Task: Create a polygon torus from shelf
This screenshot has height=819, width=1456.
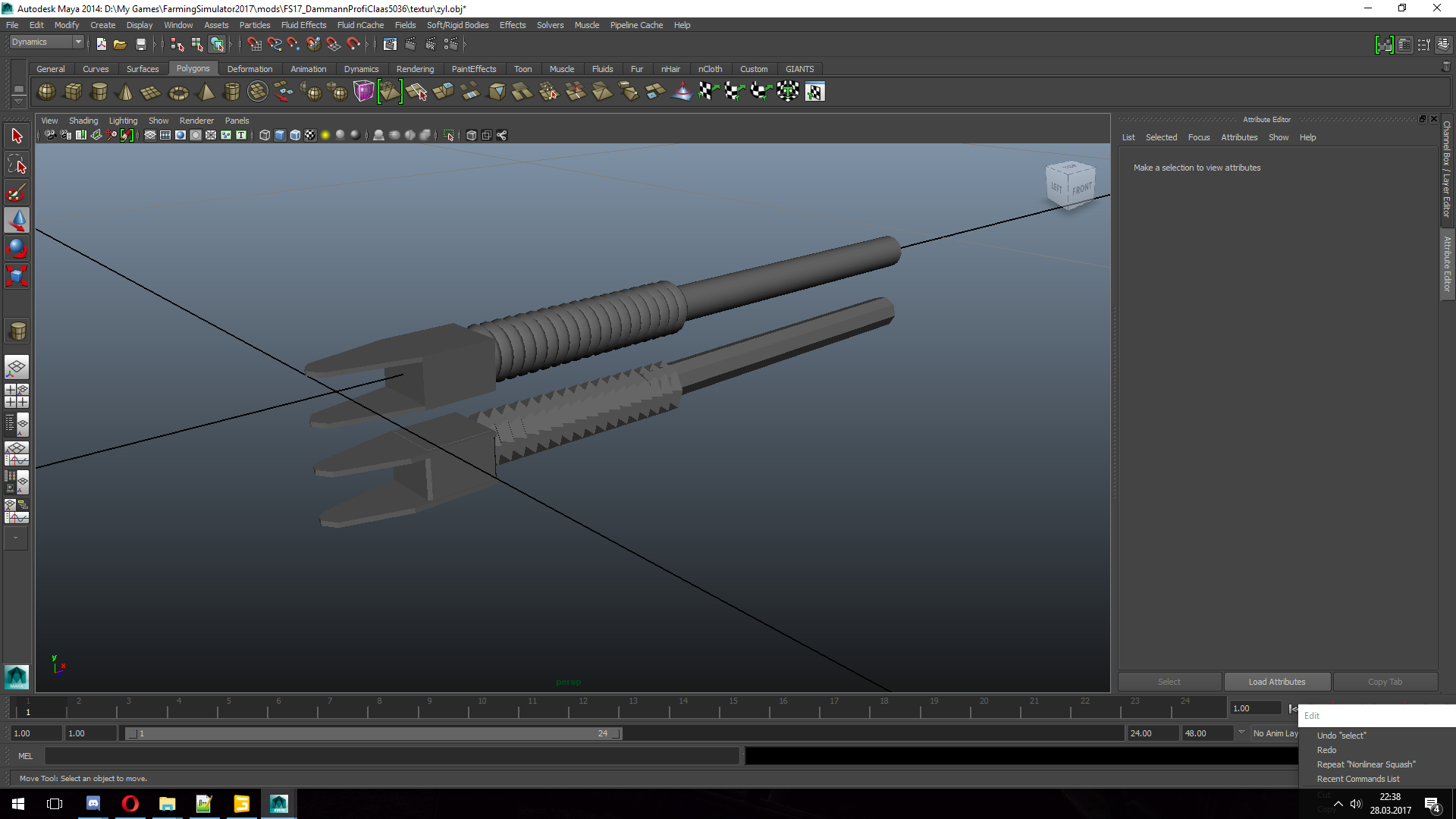Action: point(178,92)
